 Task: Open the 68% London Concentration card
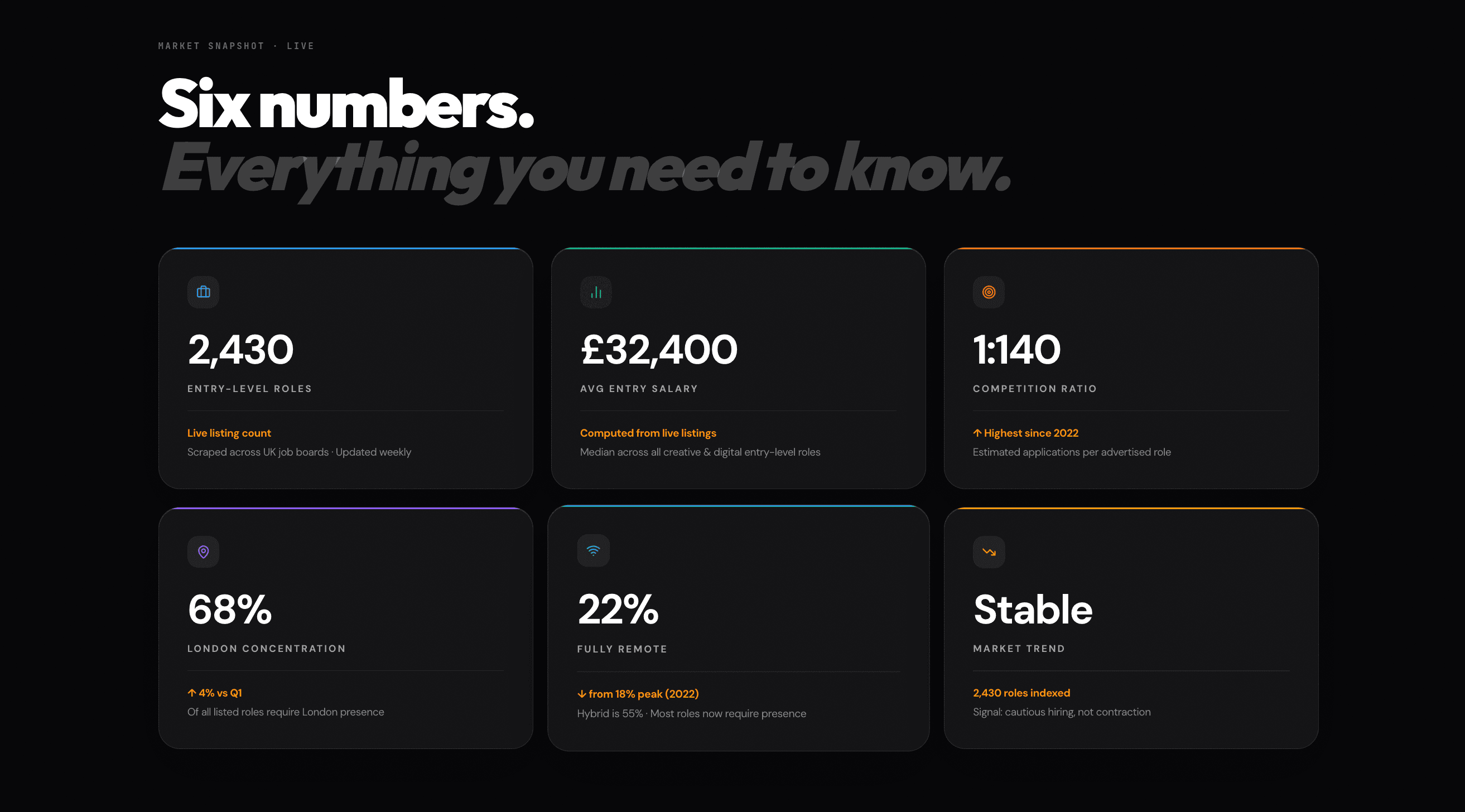tap(346, 629)
